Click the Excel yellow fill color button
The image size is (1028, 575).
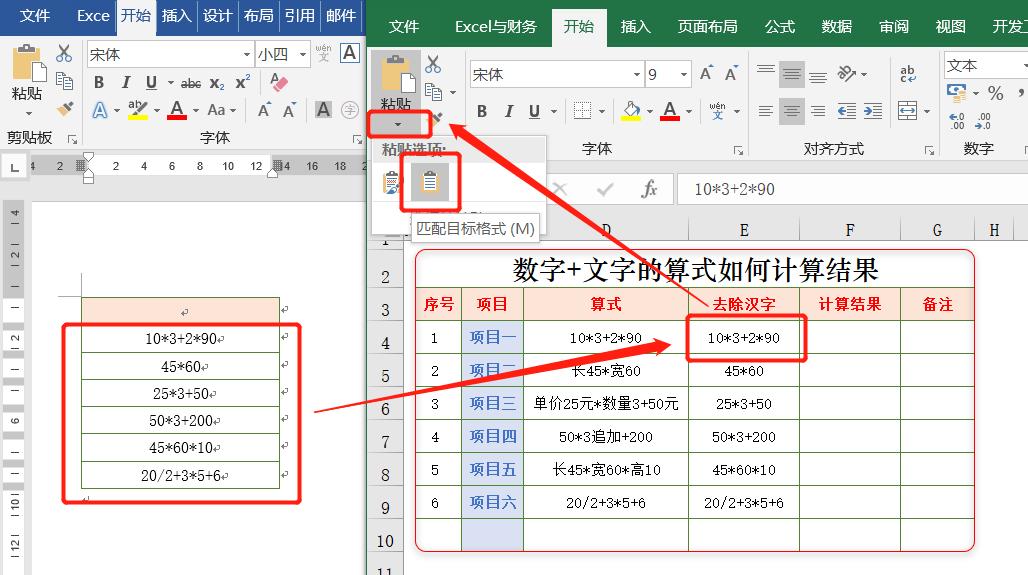(x=631, y=111)
